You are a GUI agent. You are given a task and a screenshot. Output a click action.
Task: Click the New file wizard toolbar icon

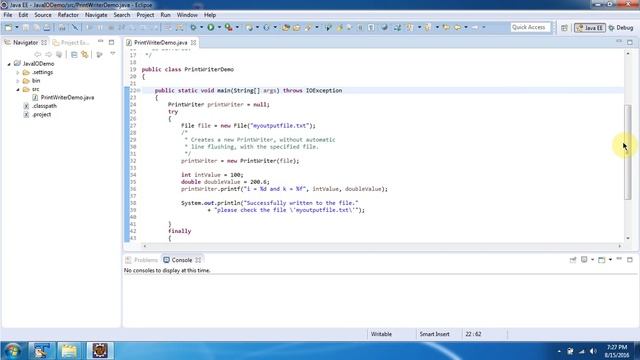(x=8, y=27)
